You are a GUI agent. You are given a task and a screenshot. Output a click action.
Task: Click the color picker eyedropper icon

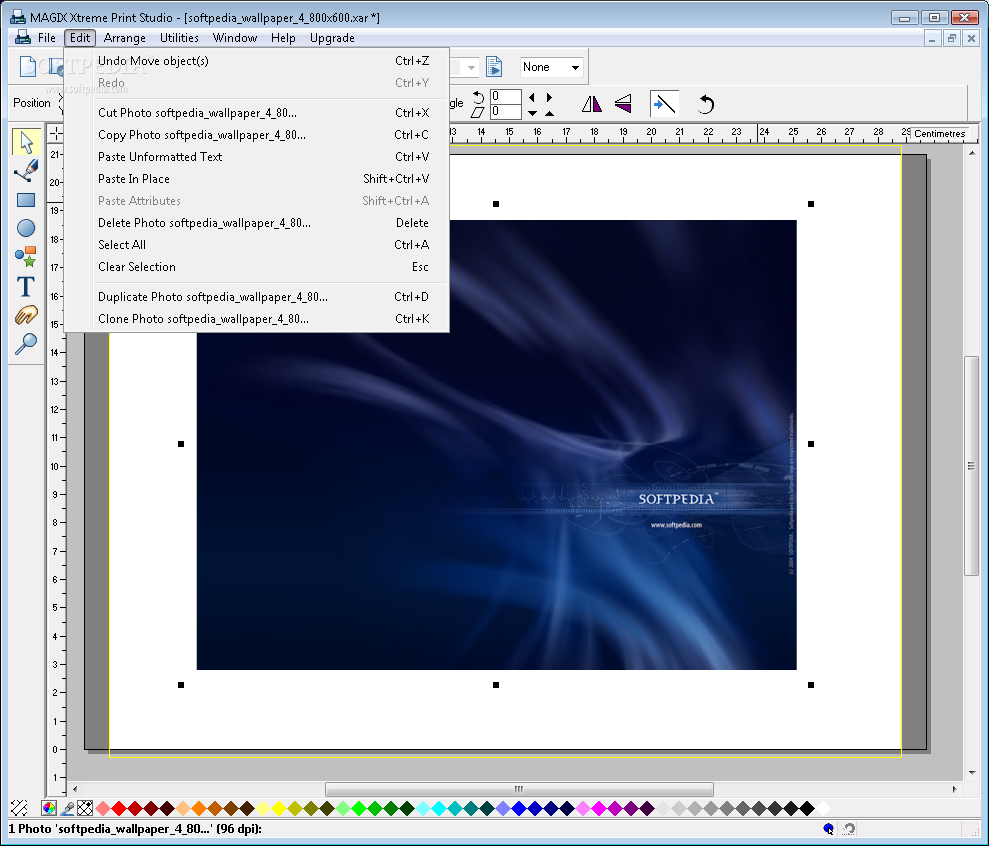(x=67, y=808)
